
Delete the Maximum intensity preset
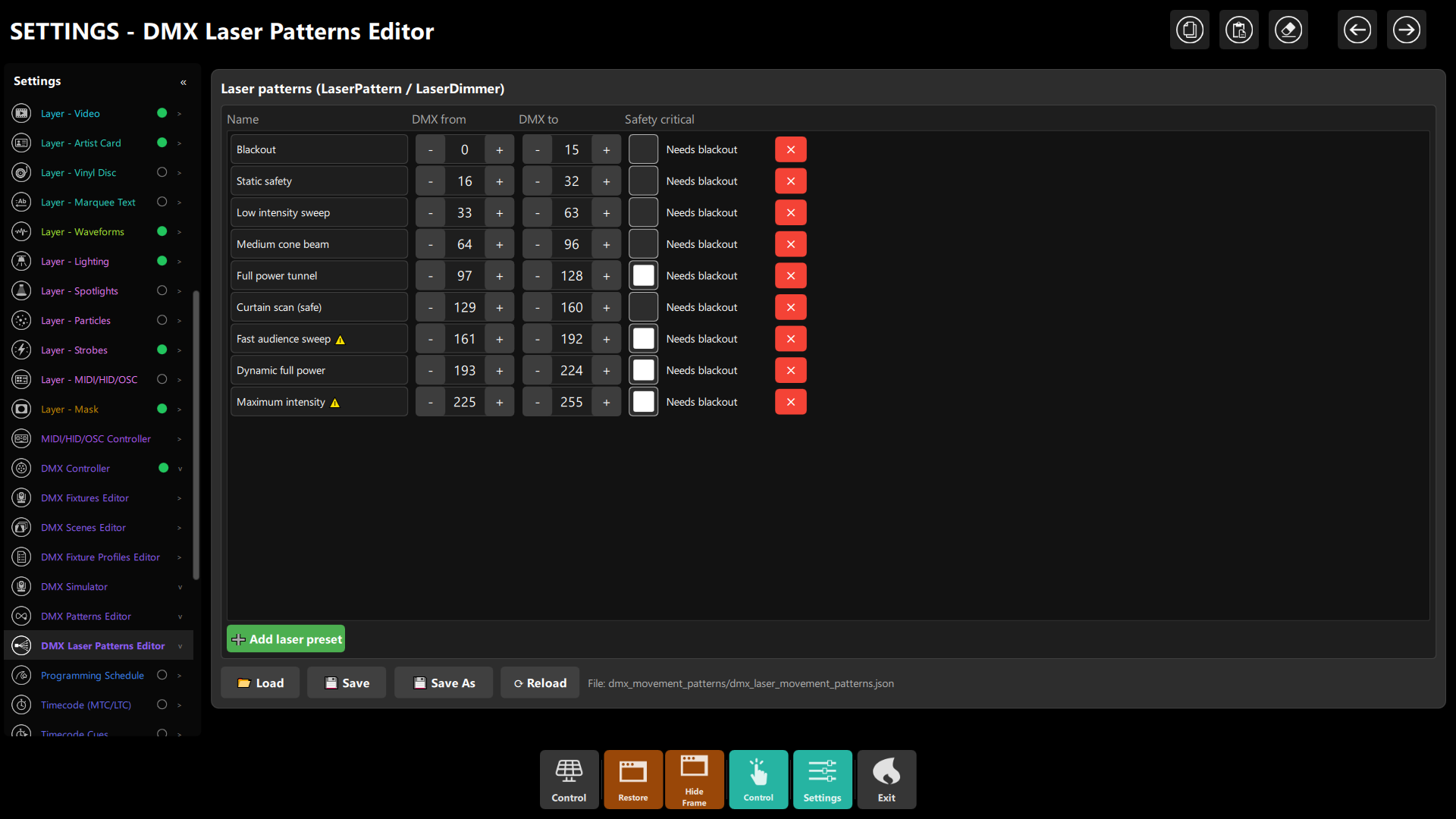791,402
